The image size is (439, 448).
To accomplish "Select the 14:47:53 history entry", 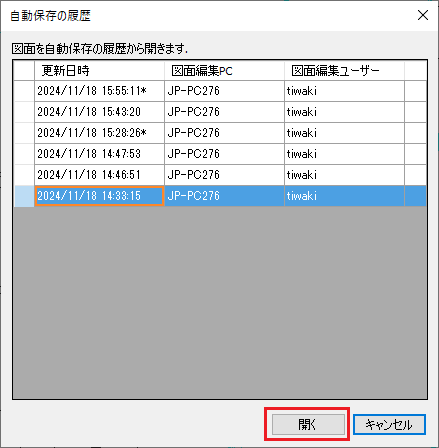I will [x=220, y=154].
